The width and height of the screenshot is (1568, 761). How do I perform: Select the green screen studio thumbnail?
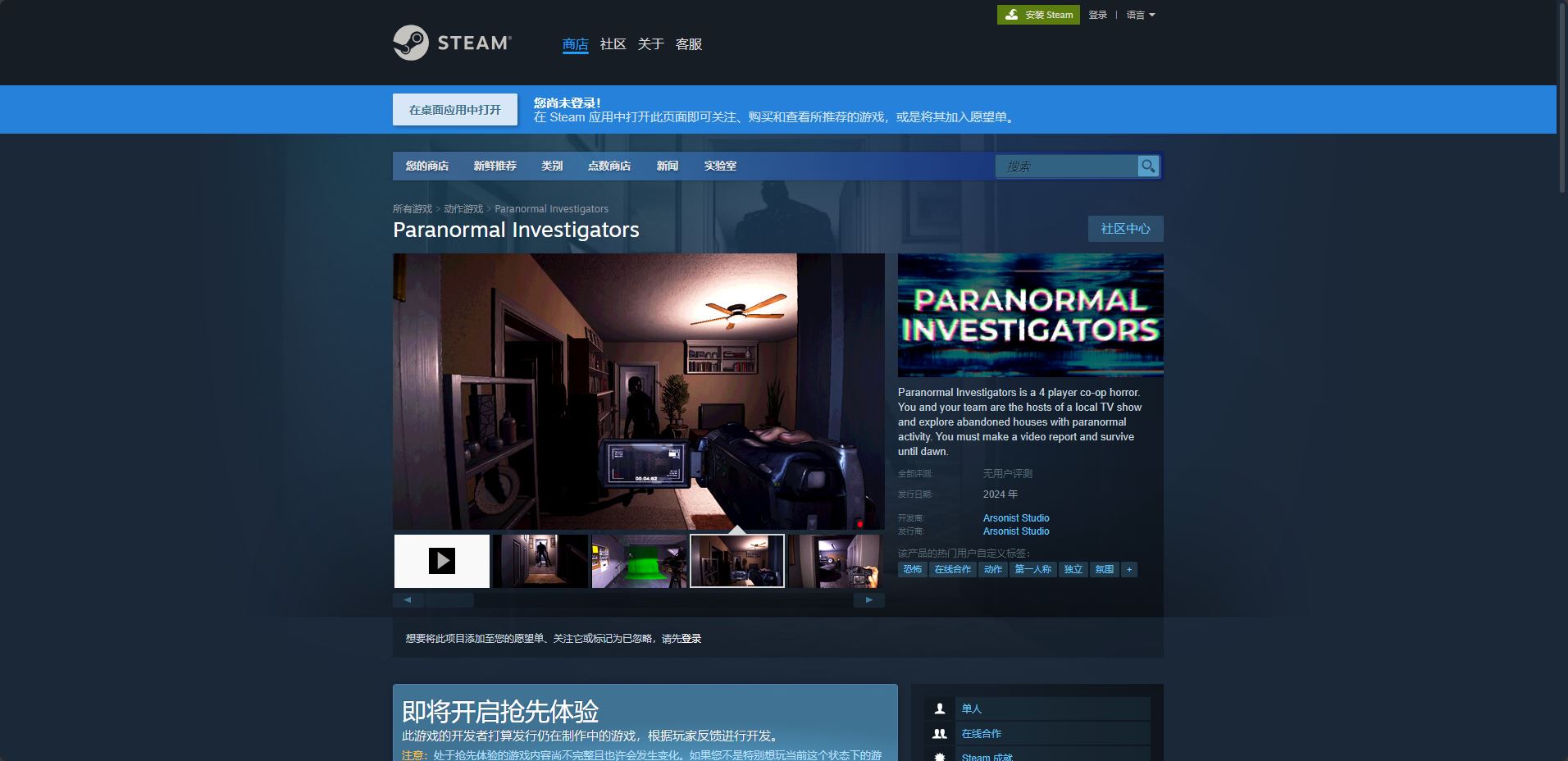(x=639, y=561)
